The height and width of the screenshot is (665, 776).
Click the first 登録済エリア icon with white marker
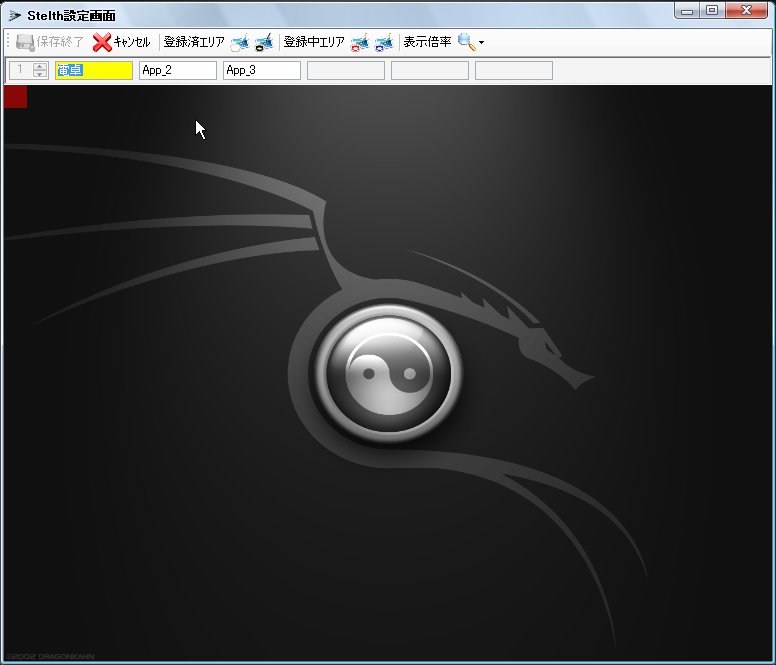(240, 43)
